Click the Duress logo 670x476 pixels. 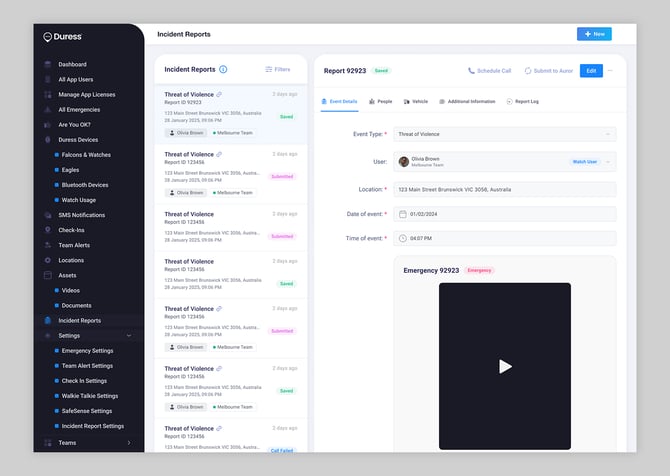tap(62, 37)
